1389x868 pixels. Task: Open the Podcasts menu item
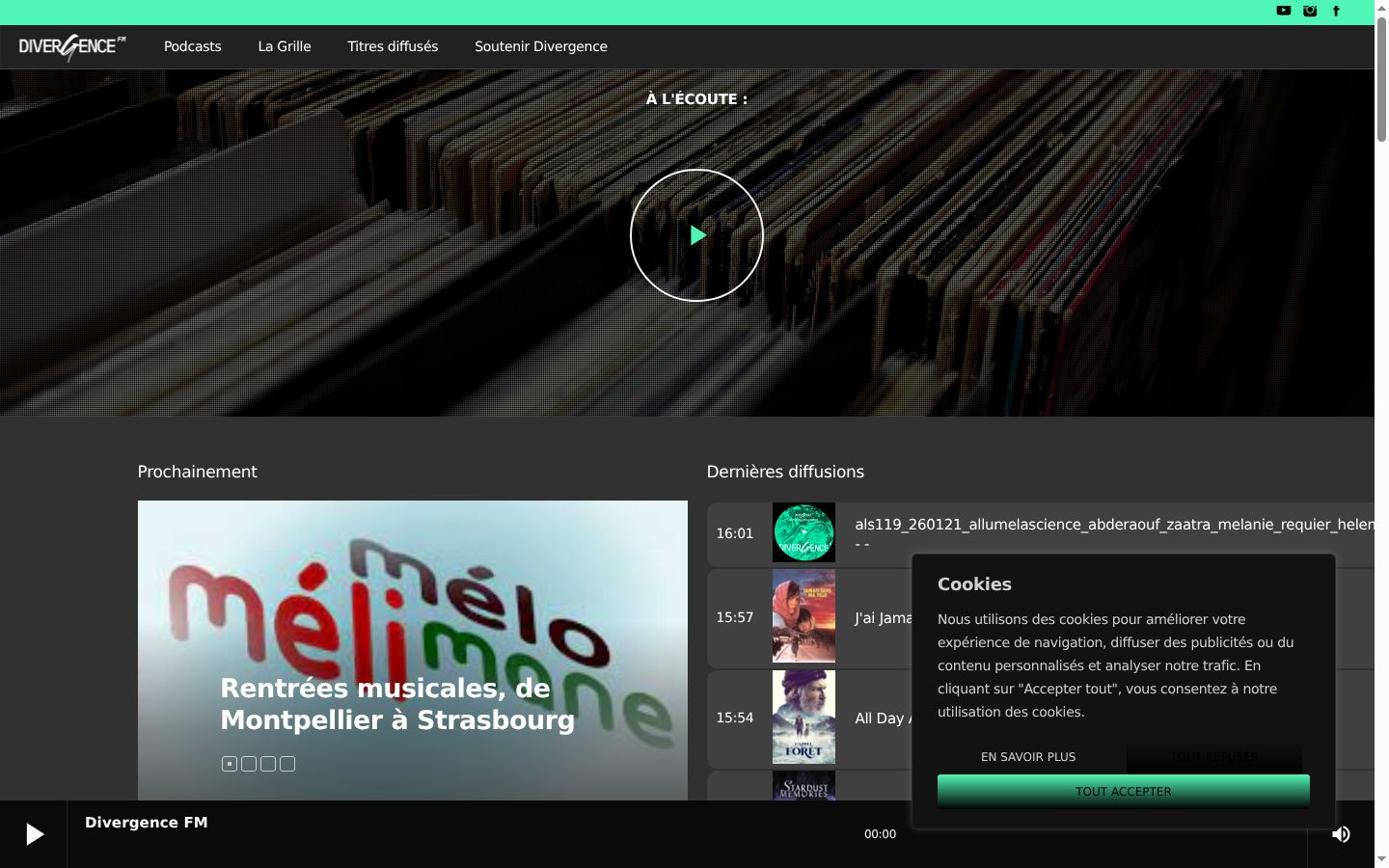pyautogui.click(x=193, y=46)
